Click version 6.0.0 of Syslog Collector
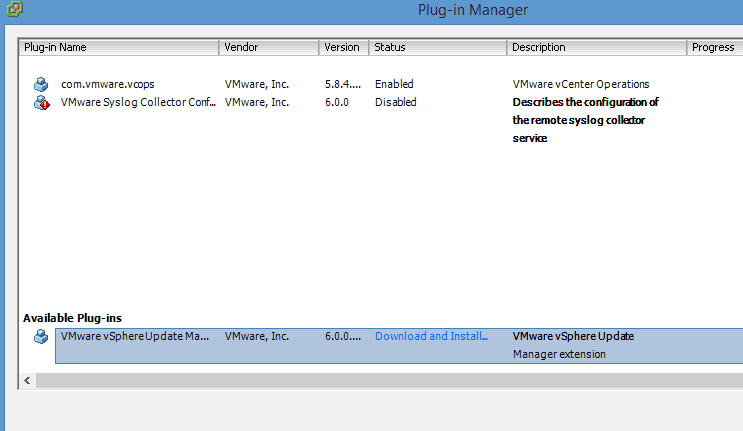 click(x=336, y=102)
